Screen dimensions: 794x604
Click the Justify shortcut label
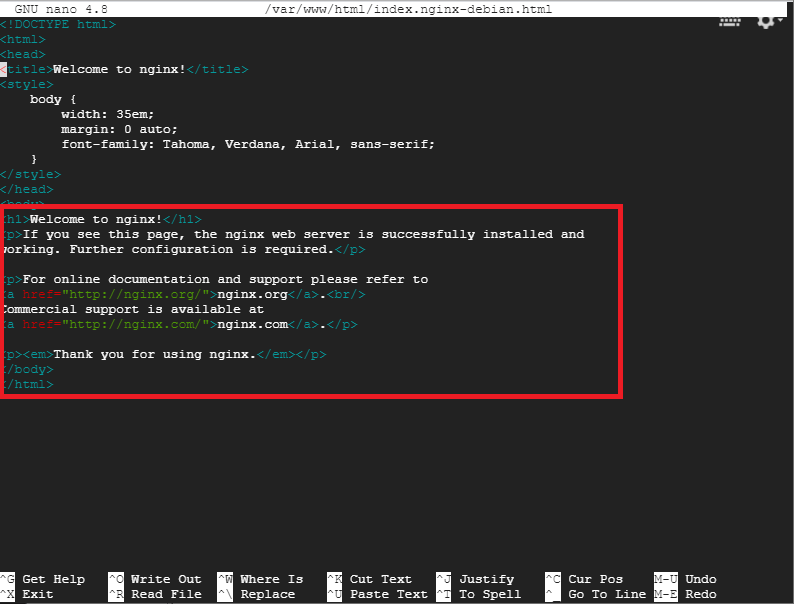click(x=486, y=579)
